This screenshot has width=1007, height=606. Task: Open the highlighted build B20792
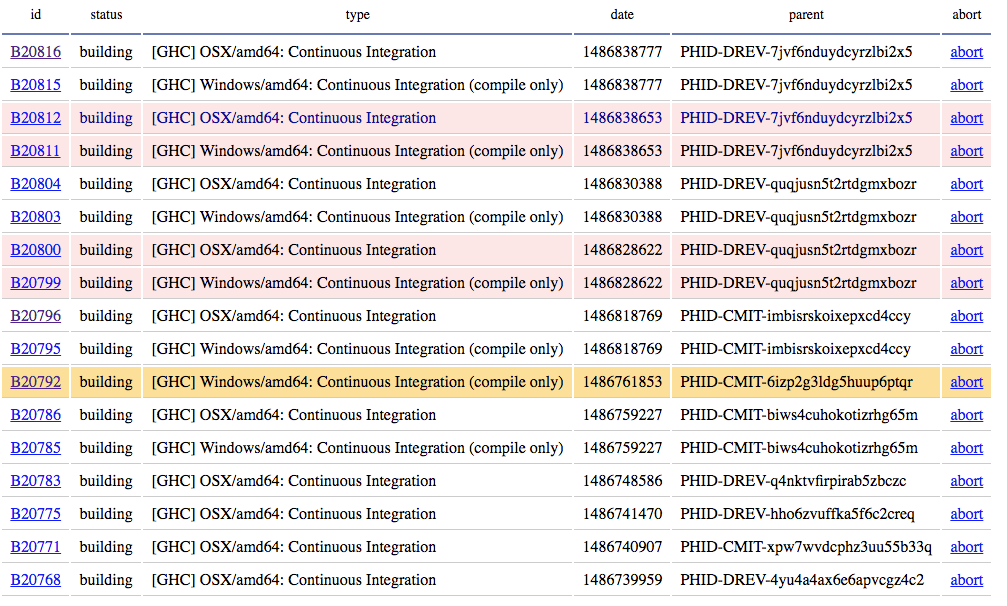[35, 382]
